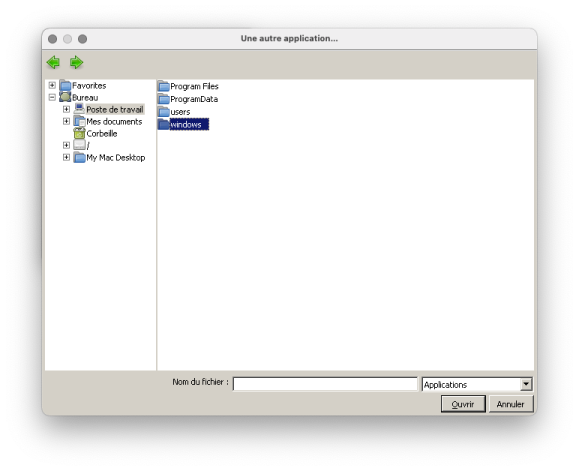Click the Program Files folder icon
The width and height of the screenshot is (579, 471).
(x=164, y=86)
